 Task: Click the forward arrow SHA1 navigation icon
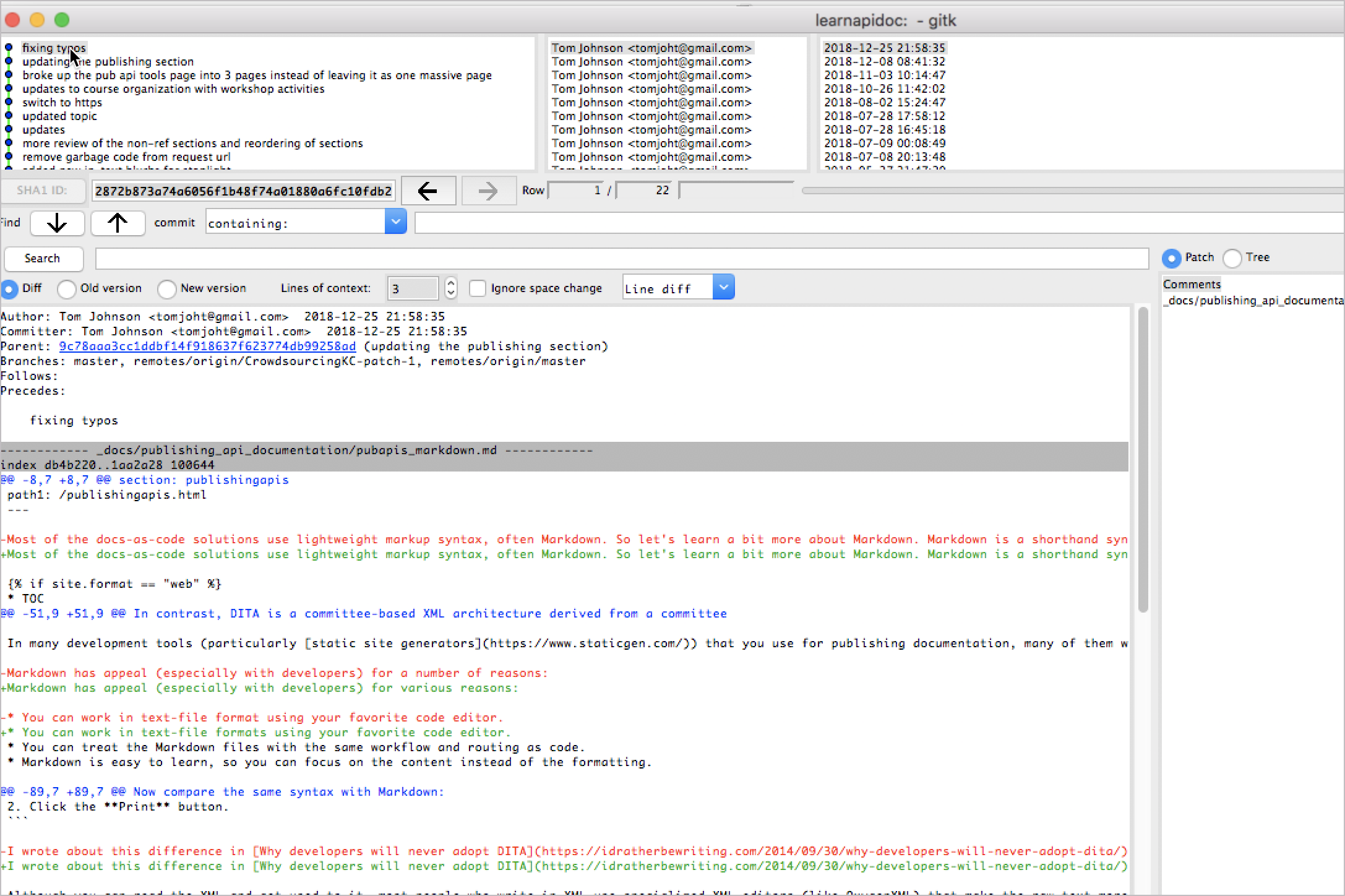(485, 190)
